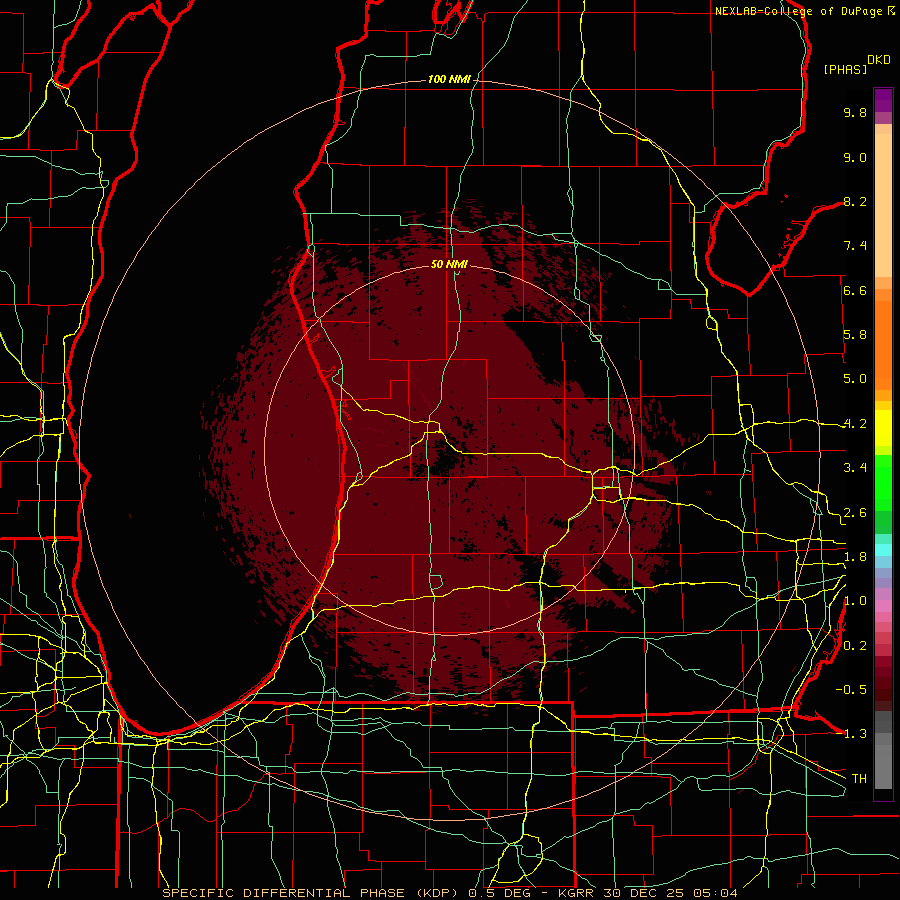This screenshot has width=900, height=900.
Task: Click the pink band of the color bar
Action: point(883,606)
